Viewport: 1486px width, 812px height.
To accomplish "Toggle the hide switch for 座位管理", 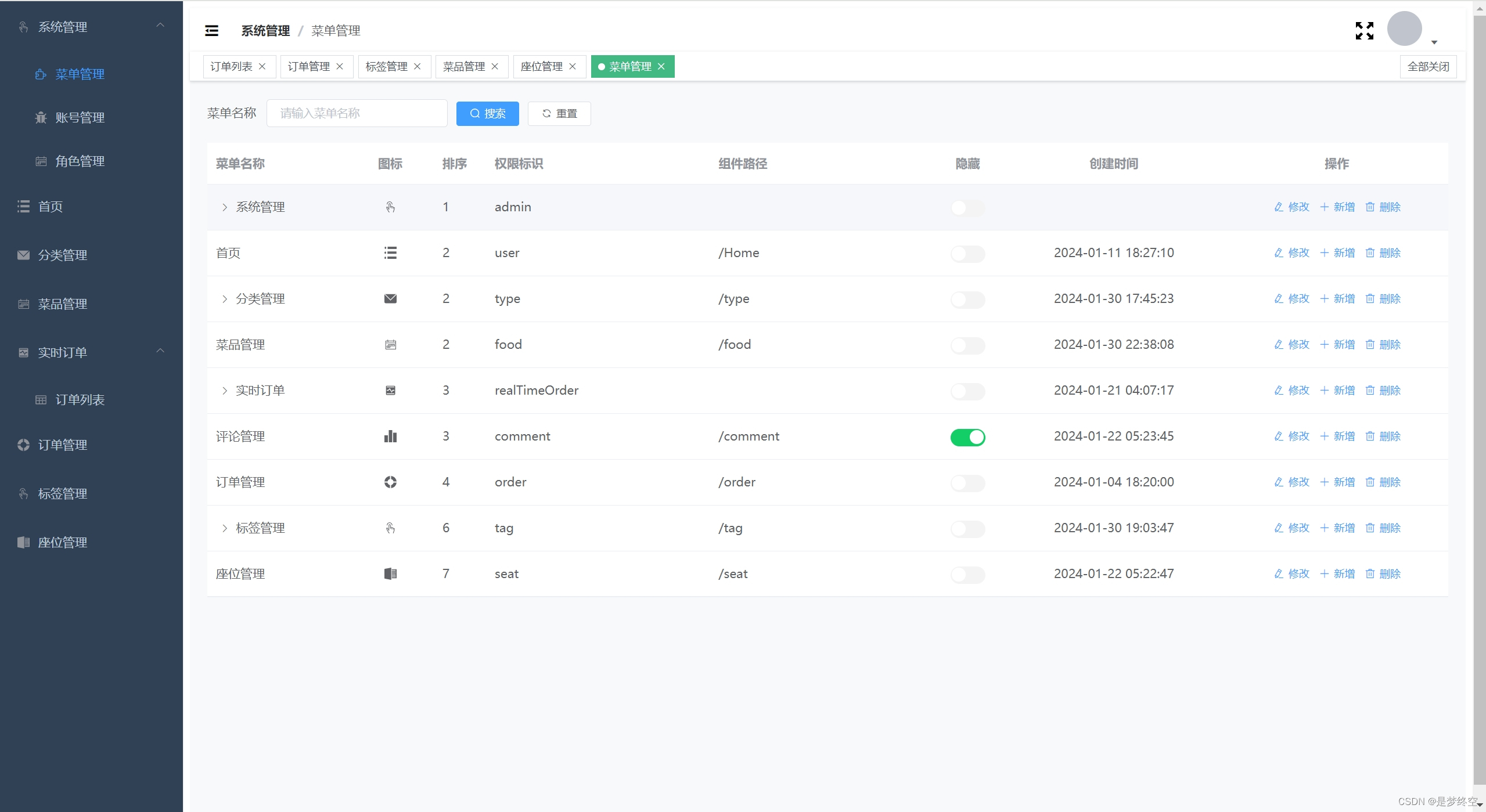I will [967, 575].
